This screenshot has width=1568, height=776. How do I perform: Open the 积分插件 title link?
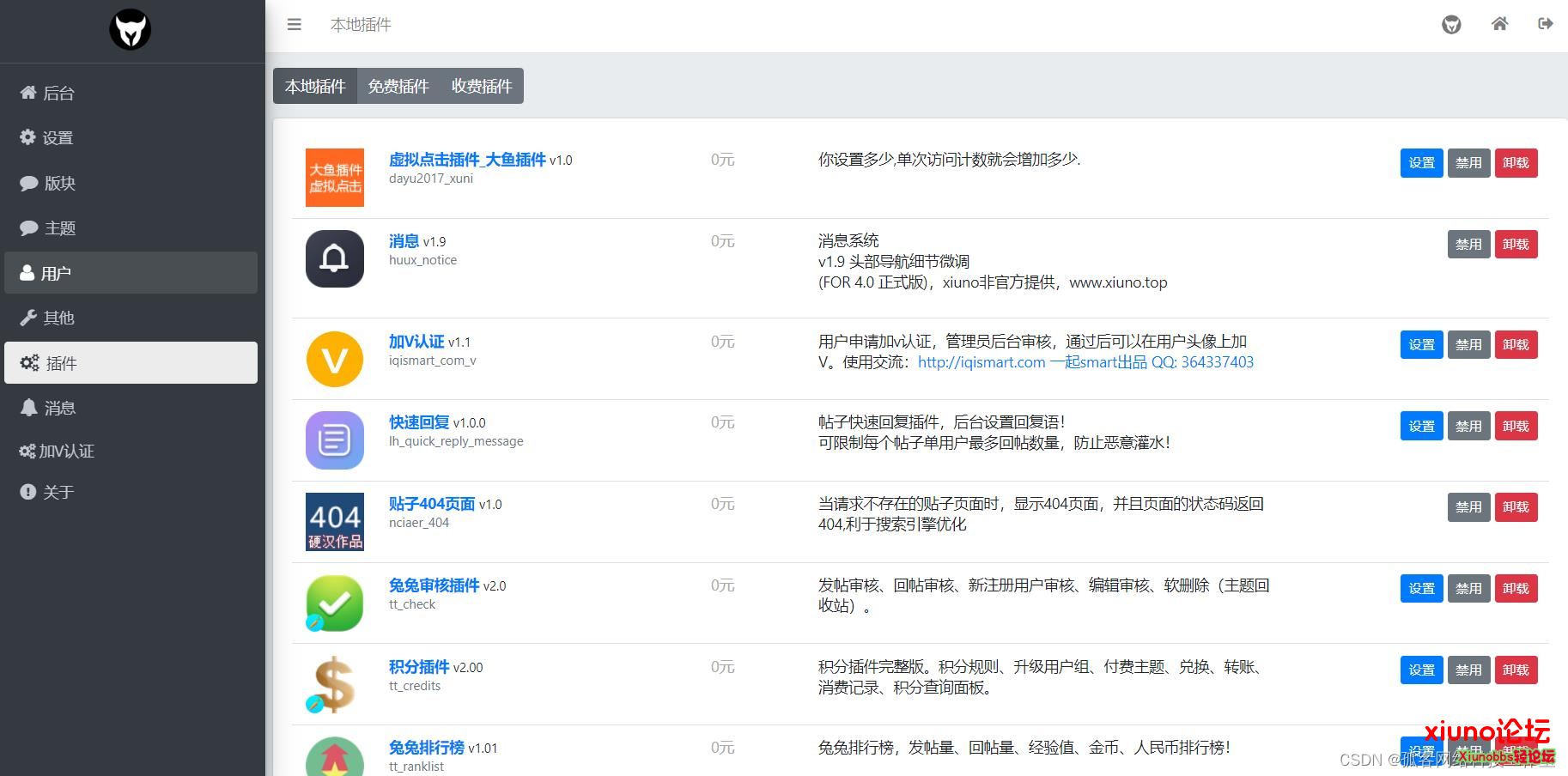pyautogui.click(x=419, y=667)
